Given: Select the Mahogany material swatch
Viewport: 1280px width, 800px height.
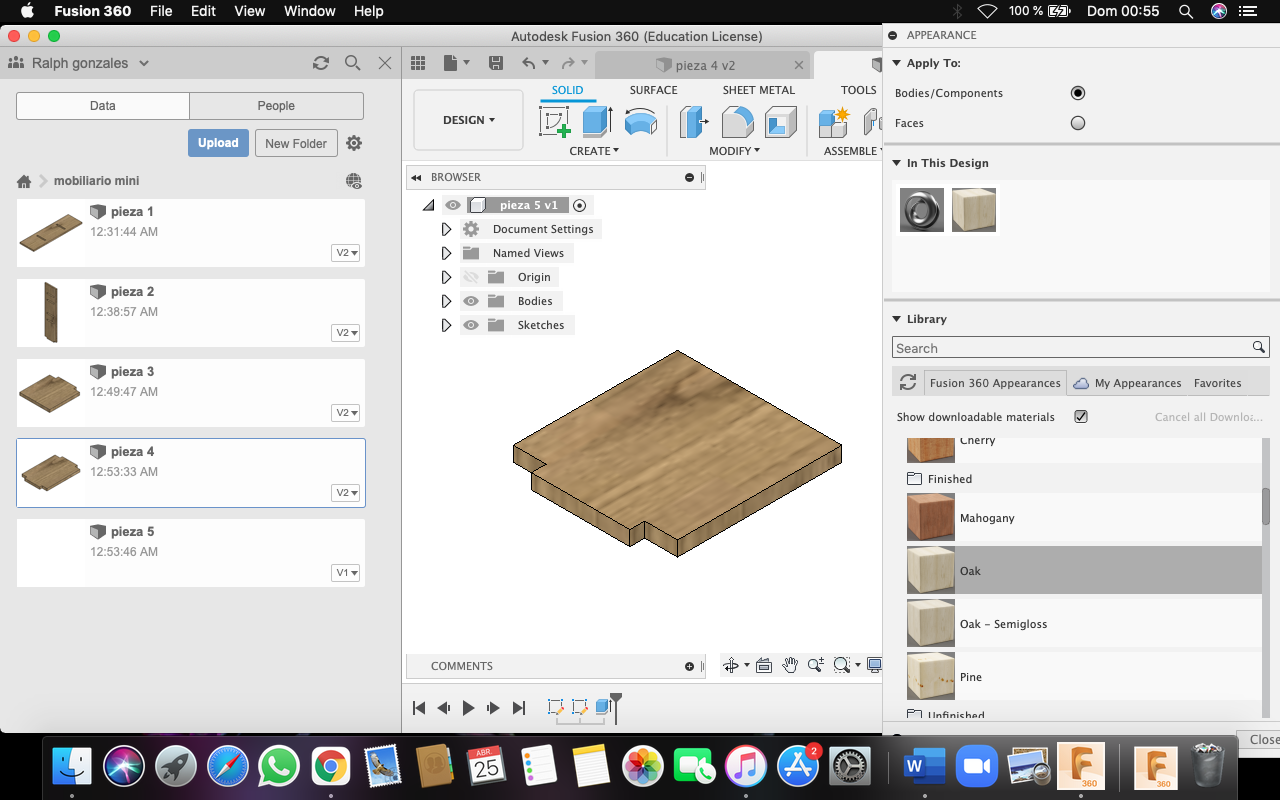Looking at the screenshot, I should 930,518.
